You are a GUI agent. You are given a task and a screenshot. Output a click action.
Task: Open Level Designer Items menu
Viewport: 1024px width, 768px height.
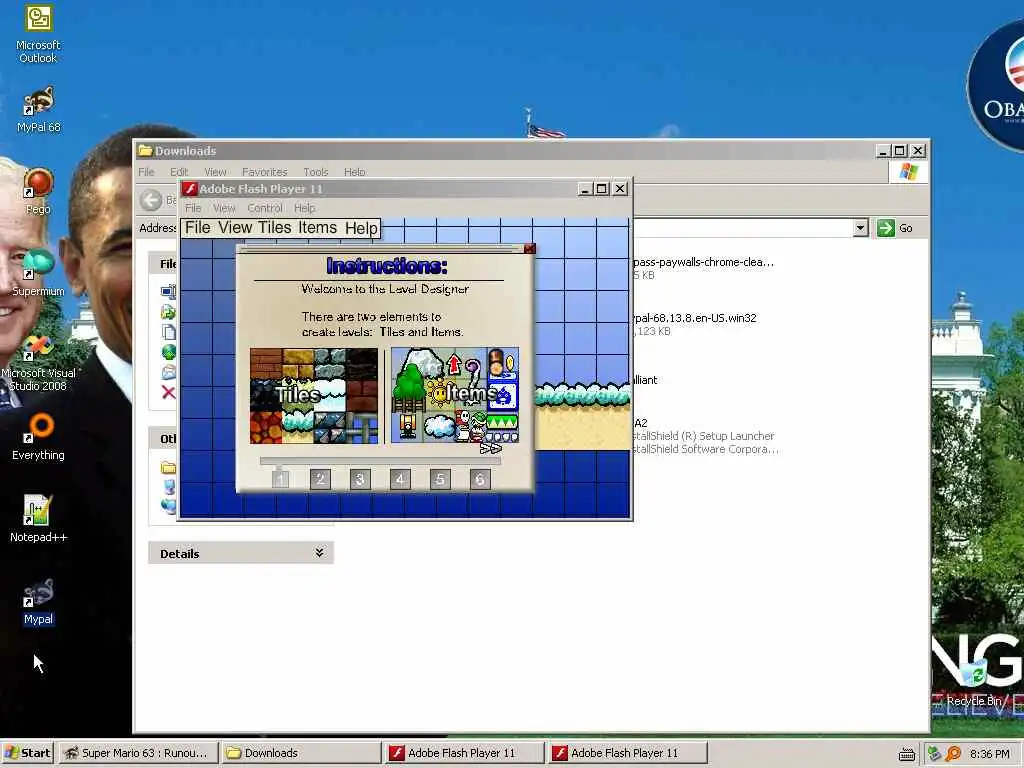[317, 227]
